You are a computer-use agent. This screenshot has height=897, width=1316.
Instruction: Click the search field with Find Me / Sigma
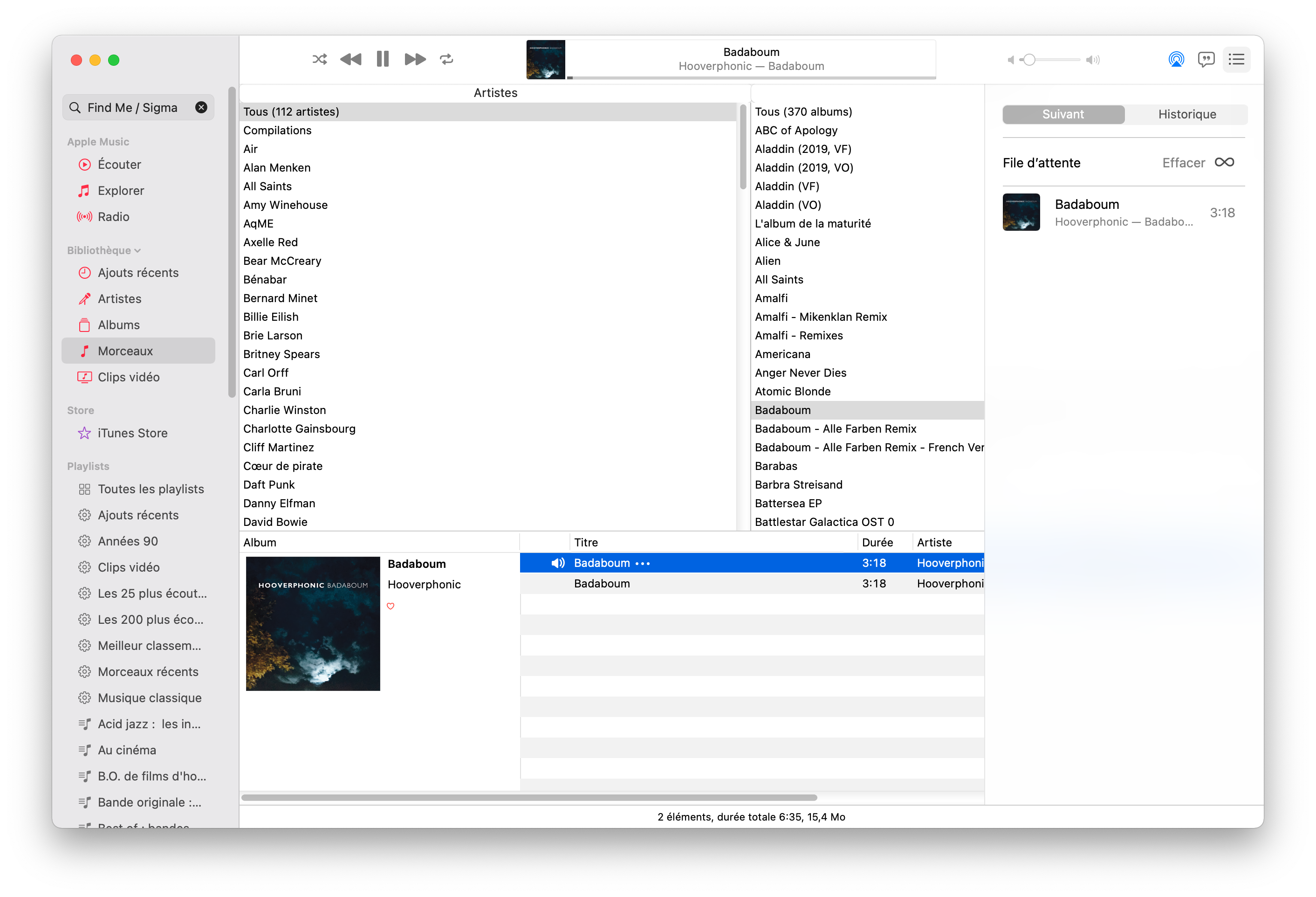click(137, 108)
